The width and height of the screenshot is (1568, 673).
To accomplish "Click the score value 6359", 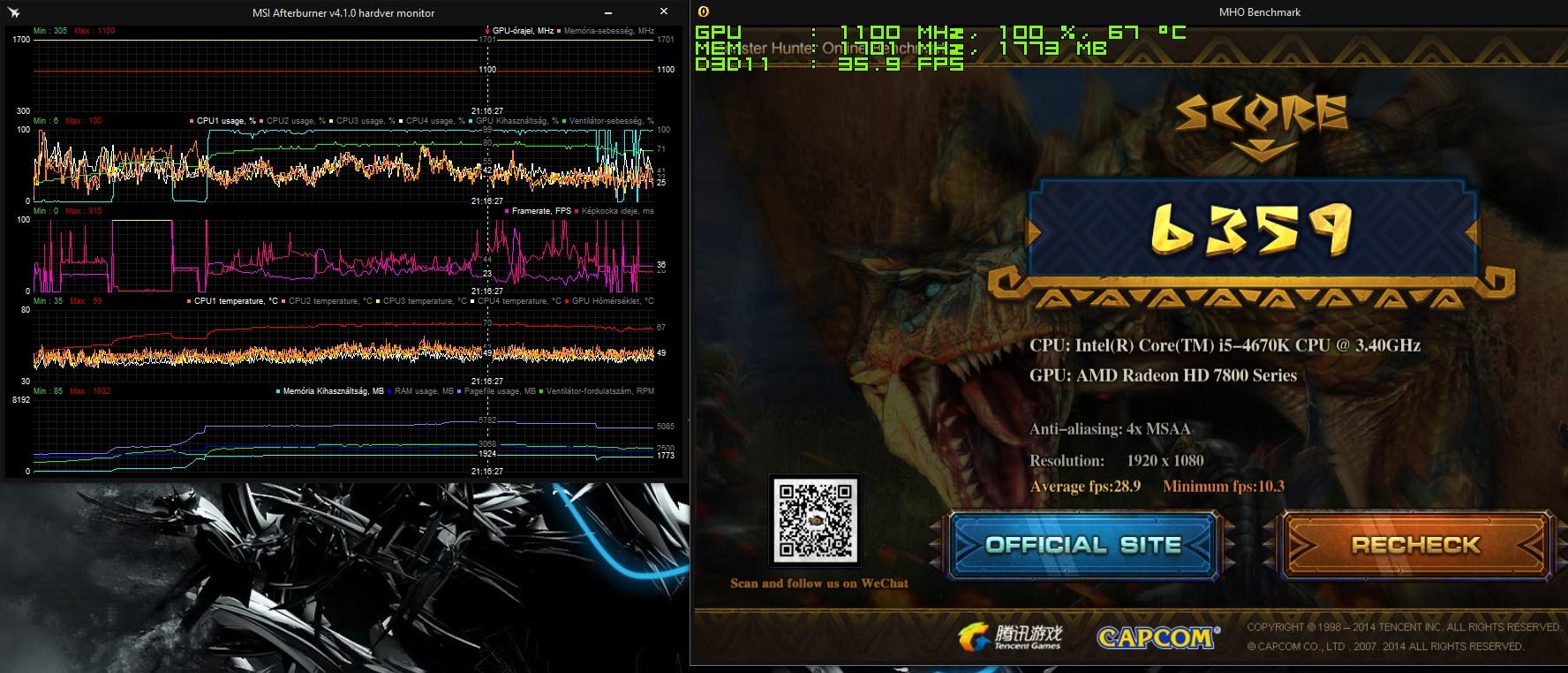I will [1251, 229].
